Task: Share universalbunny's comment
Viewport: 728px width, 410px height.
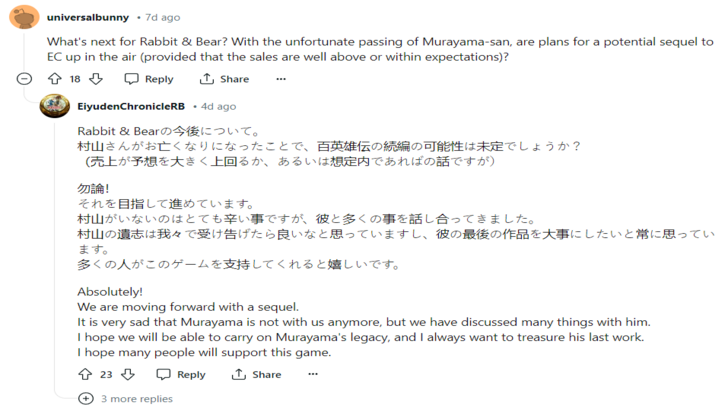Action: [x=225, y=79]
